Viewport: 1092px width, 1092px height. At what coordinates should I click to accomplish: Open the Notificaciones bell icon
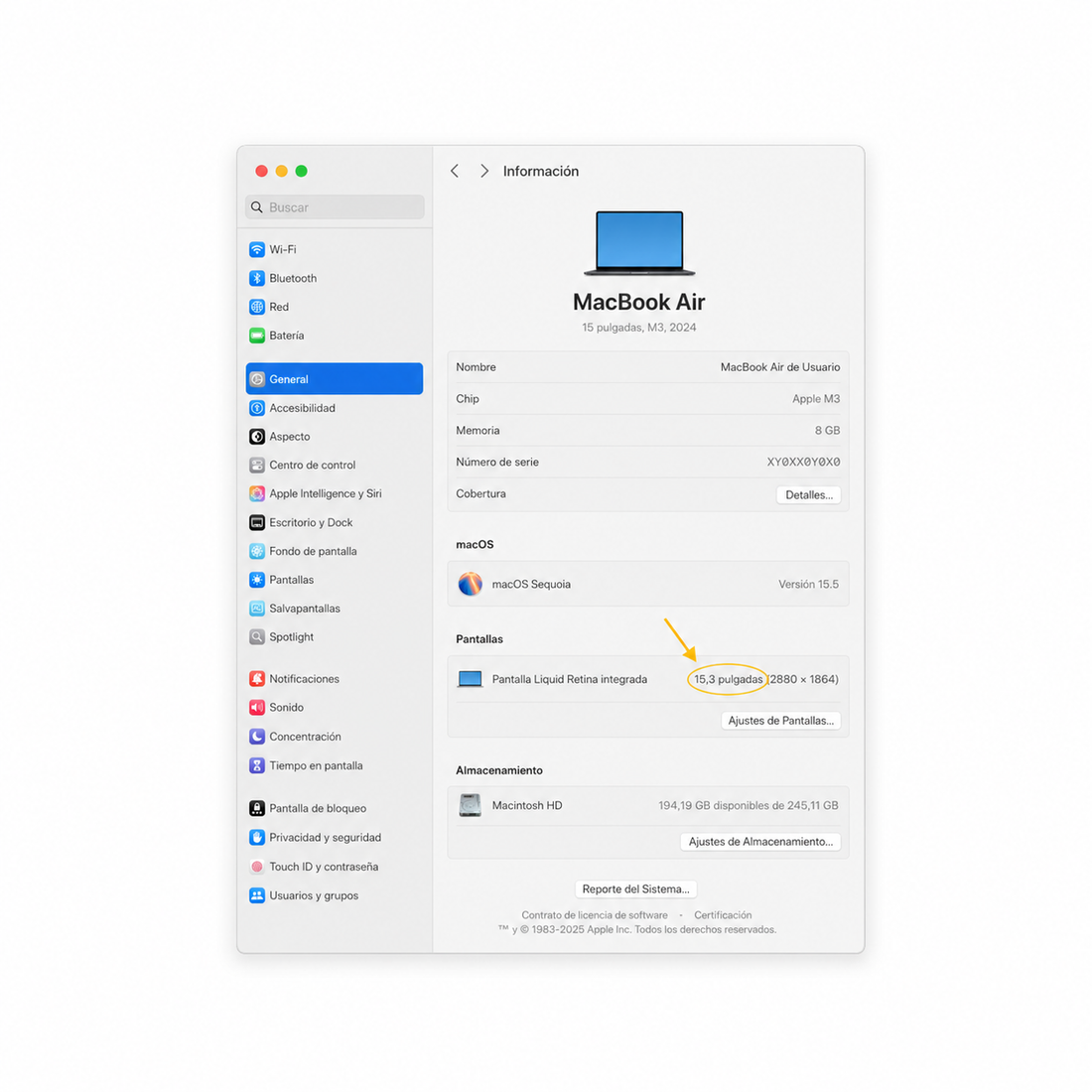coord(257,678)
